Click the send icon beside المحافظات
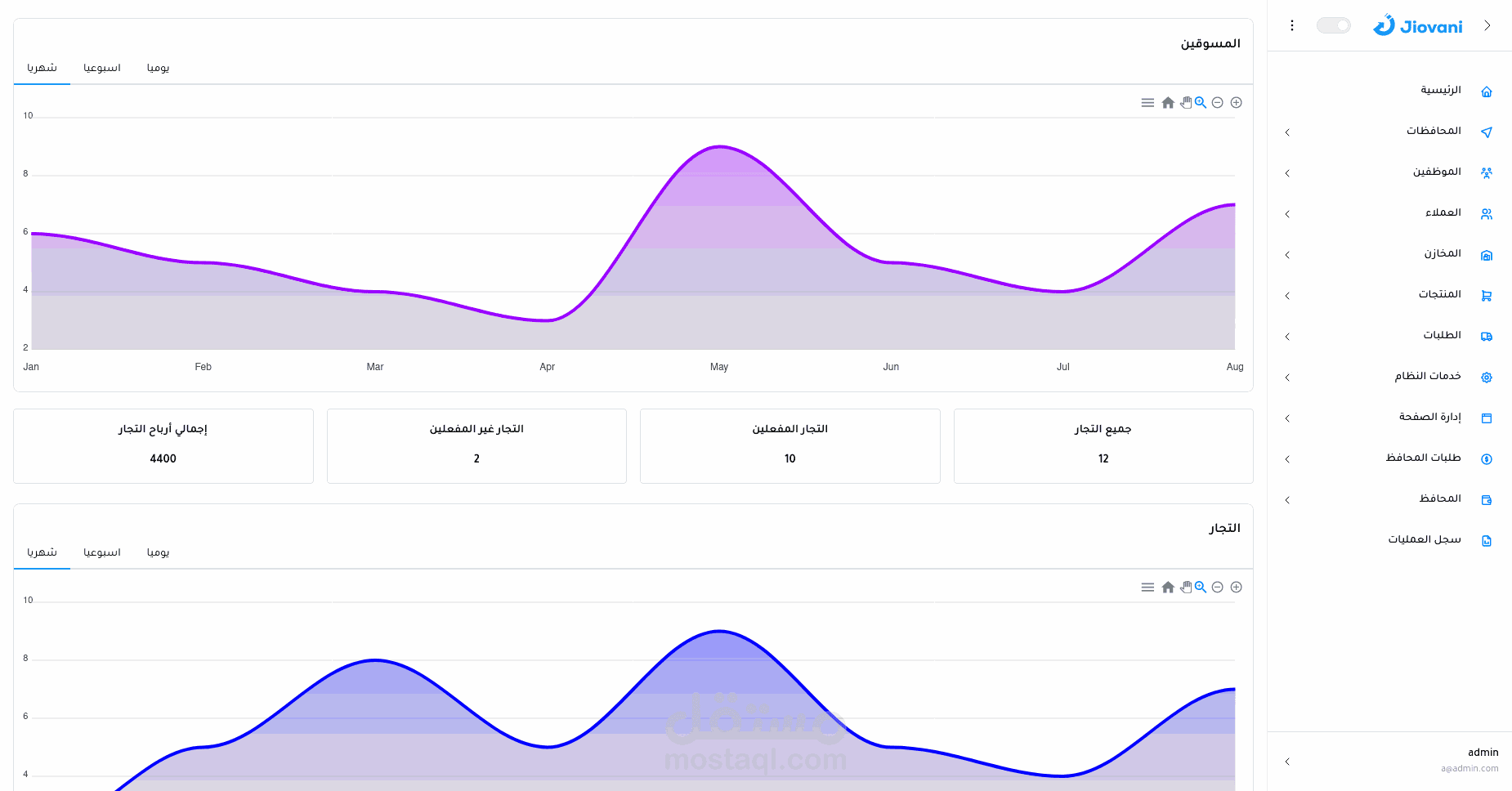The width and height of the screenshot is (1512, 791). (1487, 132)
